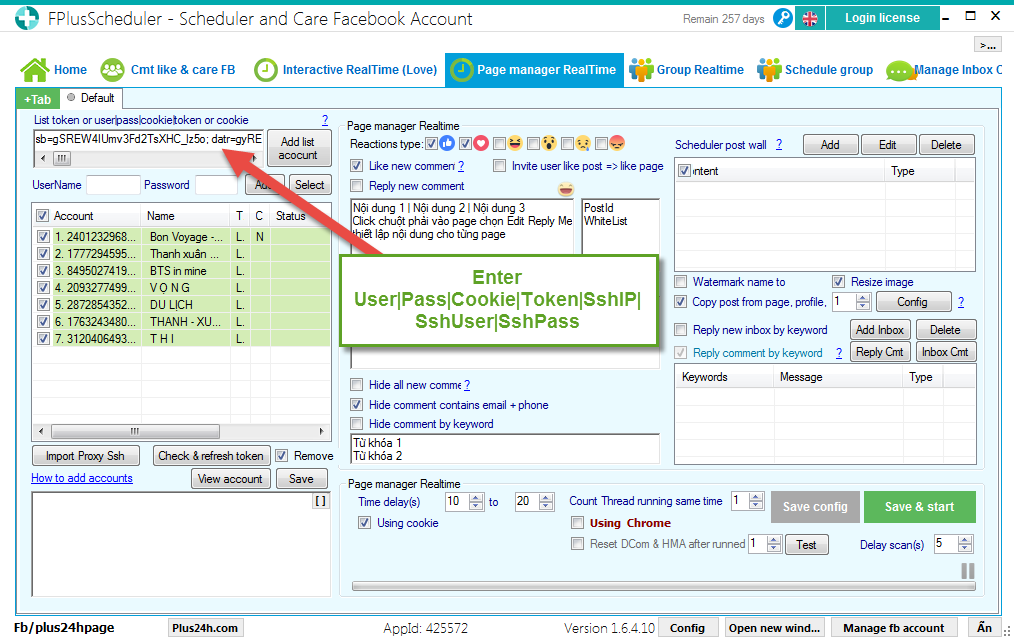The height and width of the screenshot is (640, 1014).
Task: Click in the UserName input field
Action: pyautogui.click(x=113, y=185)
